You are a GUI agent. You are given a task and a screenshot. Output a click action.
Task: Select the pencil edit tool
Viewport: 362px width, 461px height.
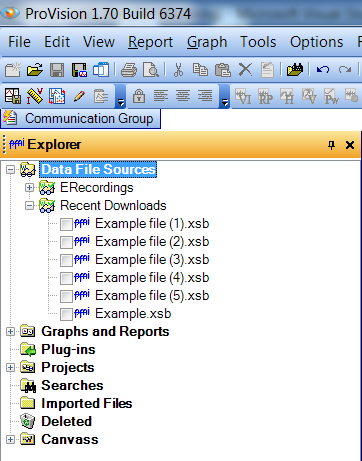(x=79, y=96)
